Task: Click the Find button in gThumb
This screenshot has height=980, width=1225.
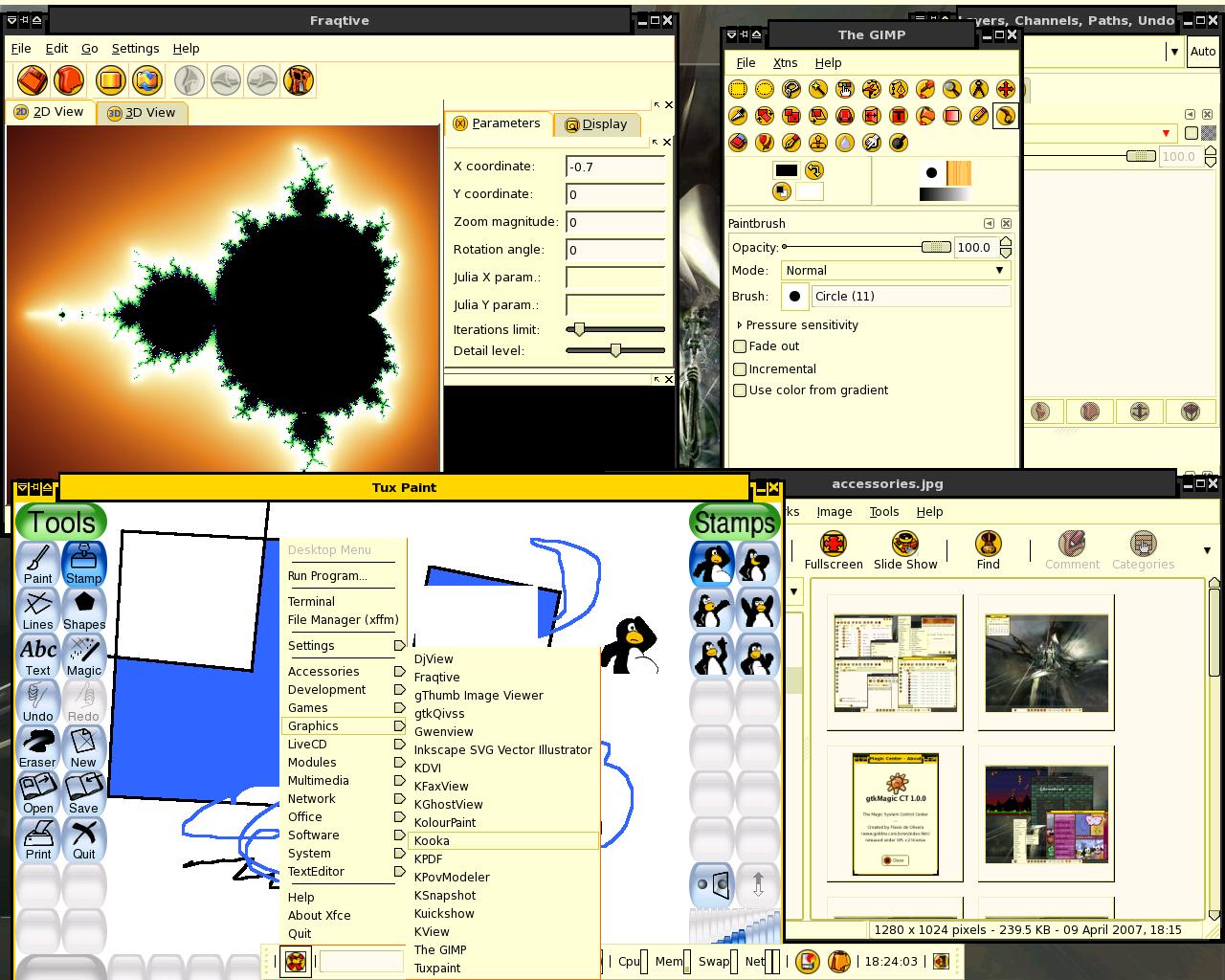Action: pyautogui.click(x=988, y=551)
